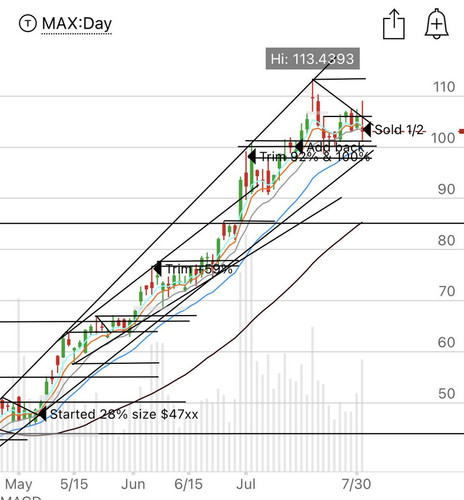Image resolution: width=464 pixels, height=500 pixels.
Task: Tap the Jul date axis label
Action: (246, 484)
